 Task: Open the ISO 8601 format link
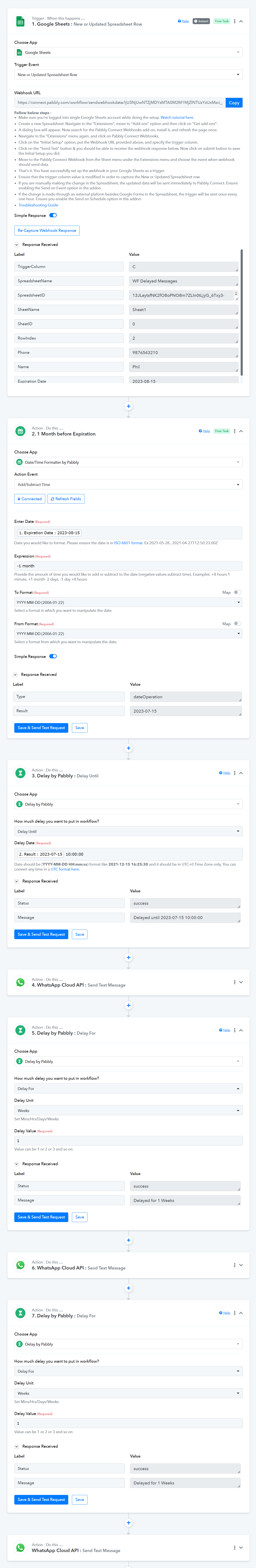[128, 543]
